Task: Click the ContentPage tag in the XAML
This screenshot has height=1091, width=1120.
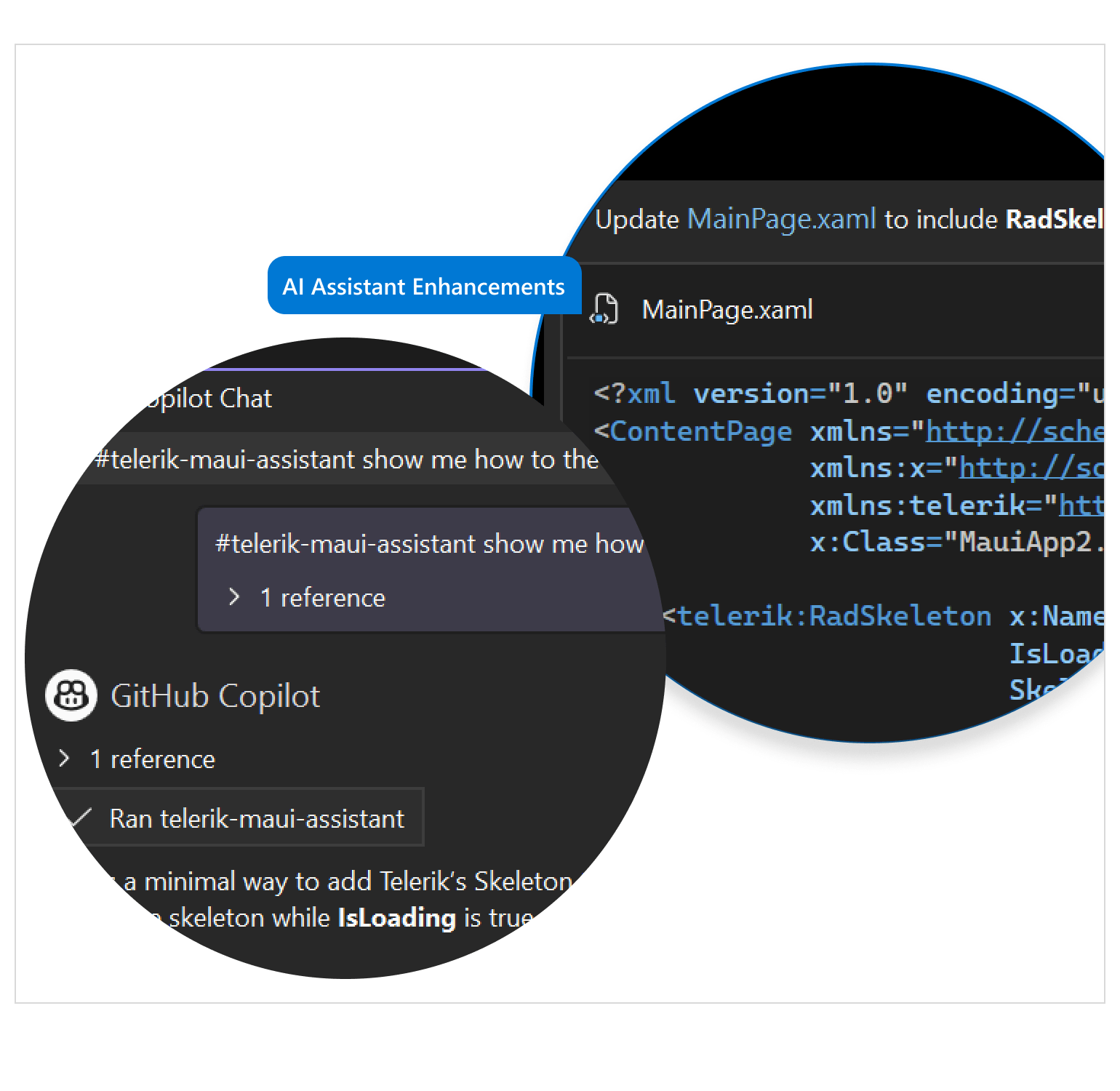Action: [x=699, y=431]
